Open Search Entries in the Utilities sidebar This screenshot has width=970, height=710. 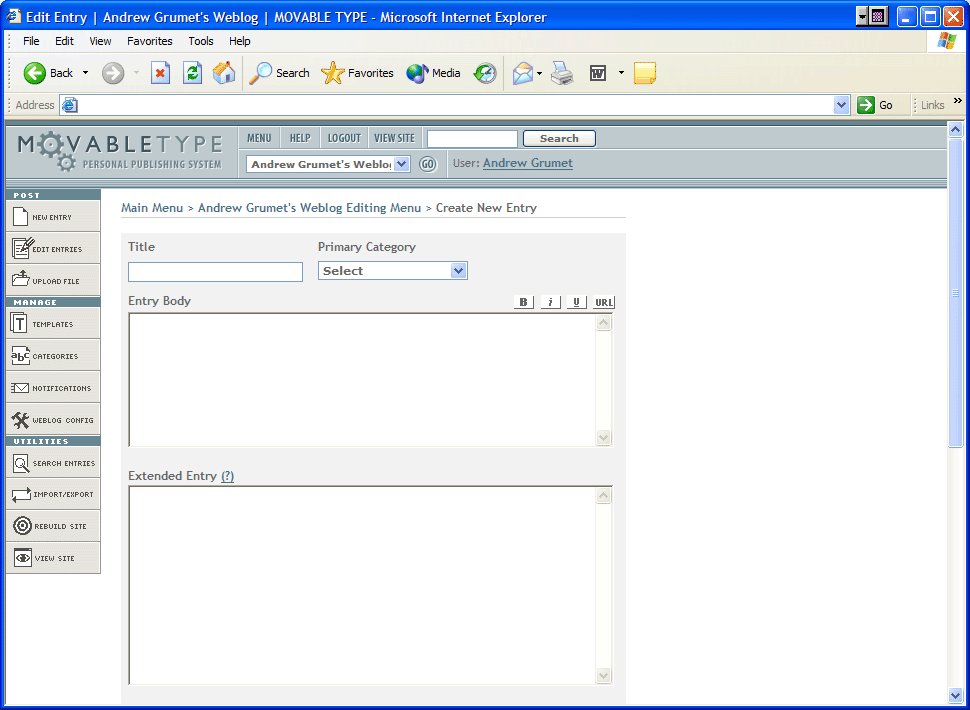coord(53,463)
